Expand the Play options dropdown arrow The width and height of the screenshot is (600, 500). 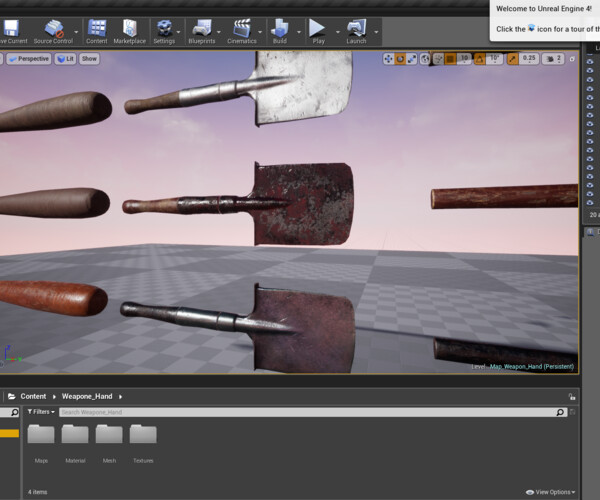pyautogui.click(x=338, y=32)
